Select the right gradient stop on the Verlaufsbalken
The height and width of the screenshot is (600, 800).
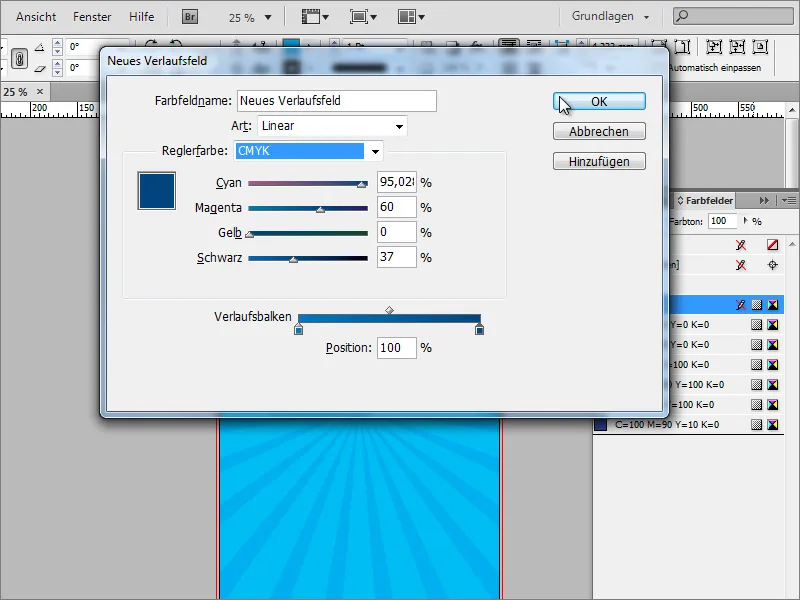[480, 329]
